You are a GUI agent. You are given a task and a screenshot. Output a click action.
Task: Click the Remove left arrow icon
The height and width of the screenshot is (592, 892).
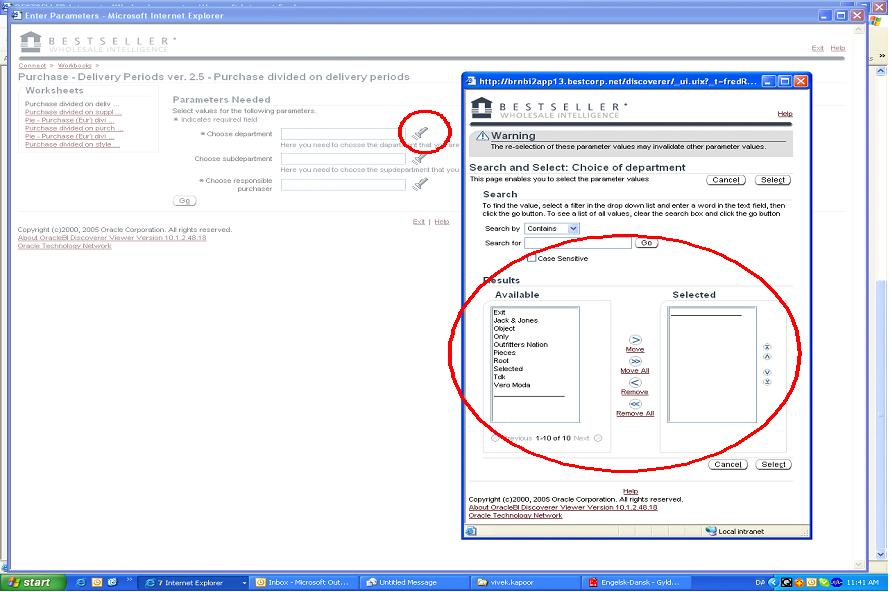635,383
